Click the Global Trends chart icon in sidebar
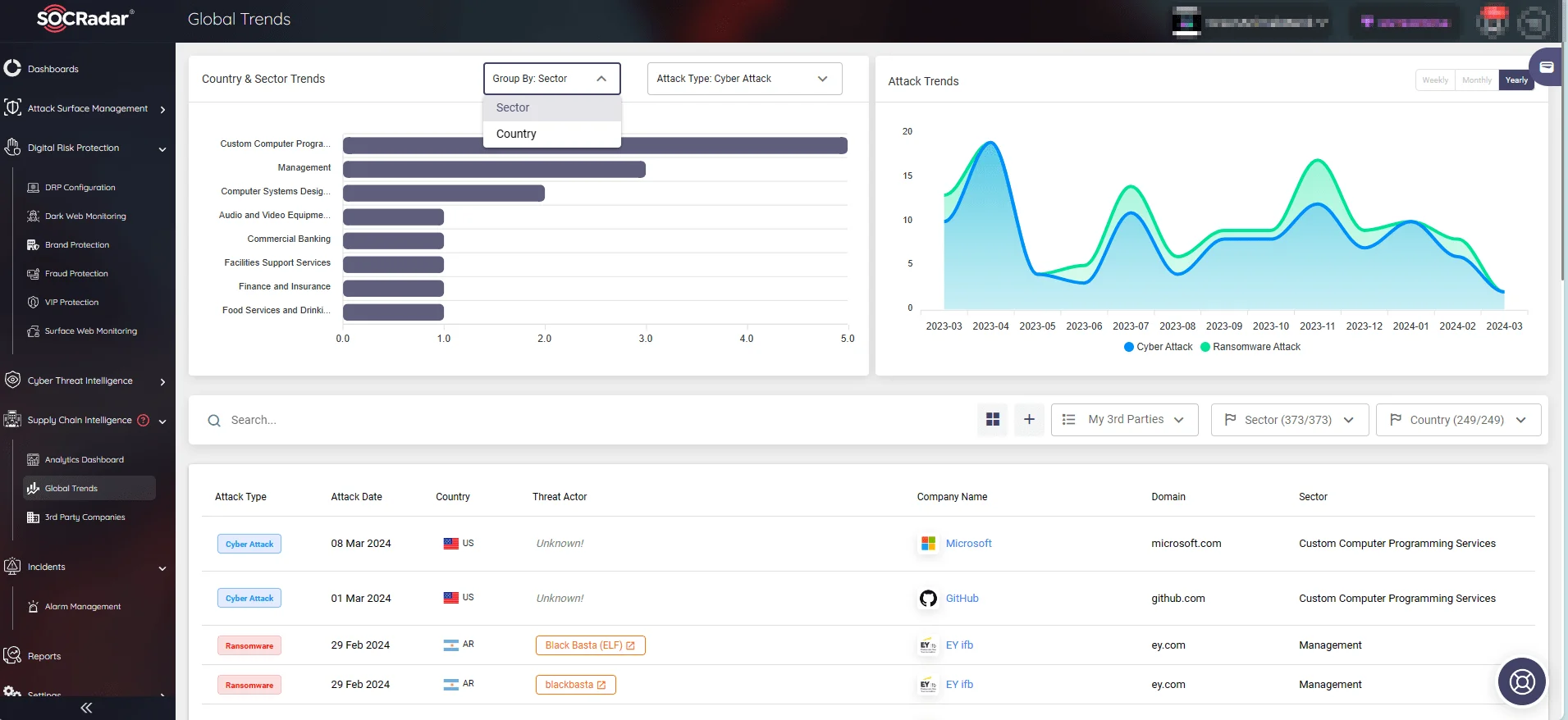Image resolution: width=1568 pixels, height=720 pixels. click(x=33, y=489)
